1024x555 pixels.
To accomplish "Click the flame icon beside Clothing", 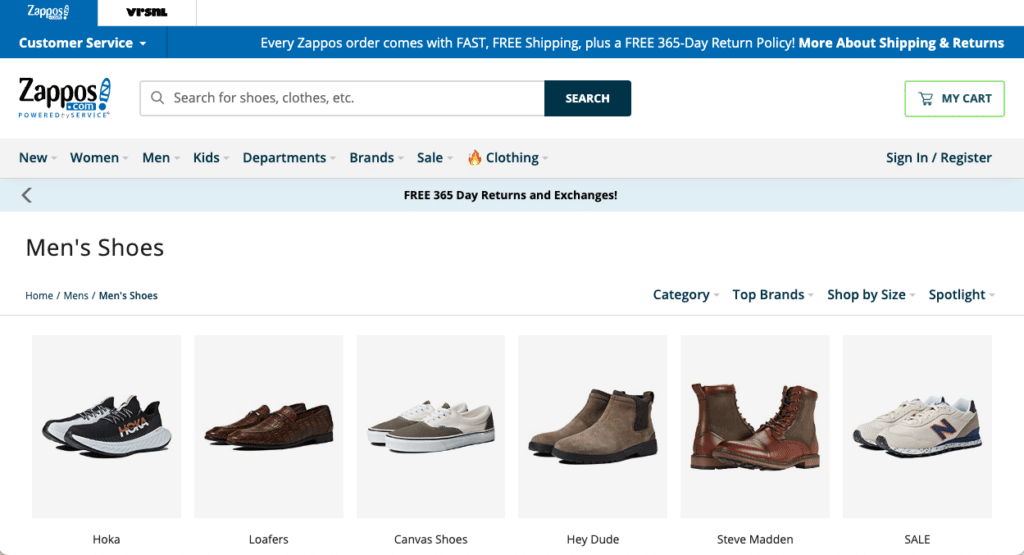I will pos(475,157).
